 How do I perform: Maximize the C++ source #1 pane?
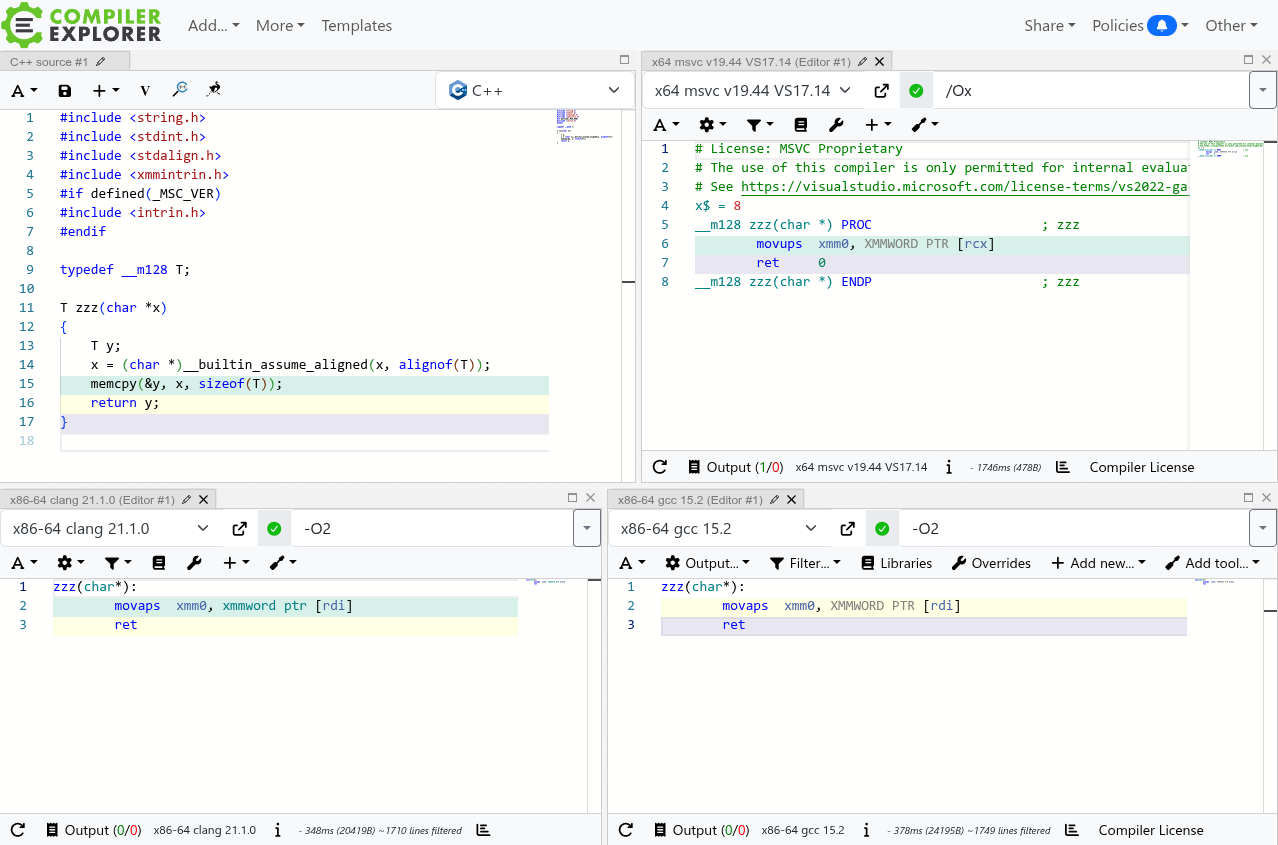[624, 61]
